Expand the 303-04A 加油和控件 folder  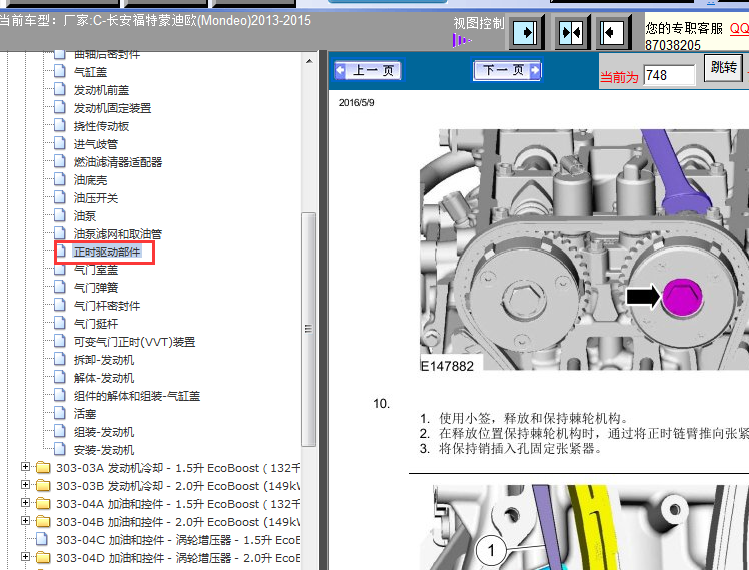[x=26, y=503]
